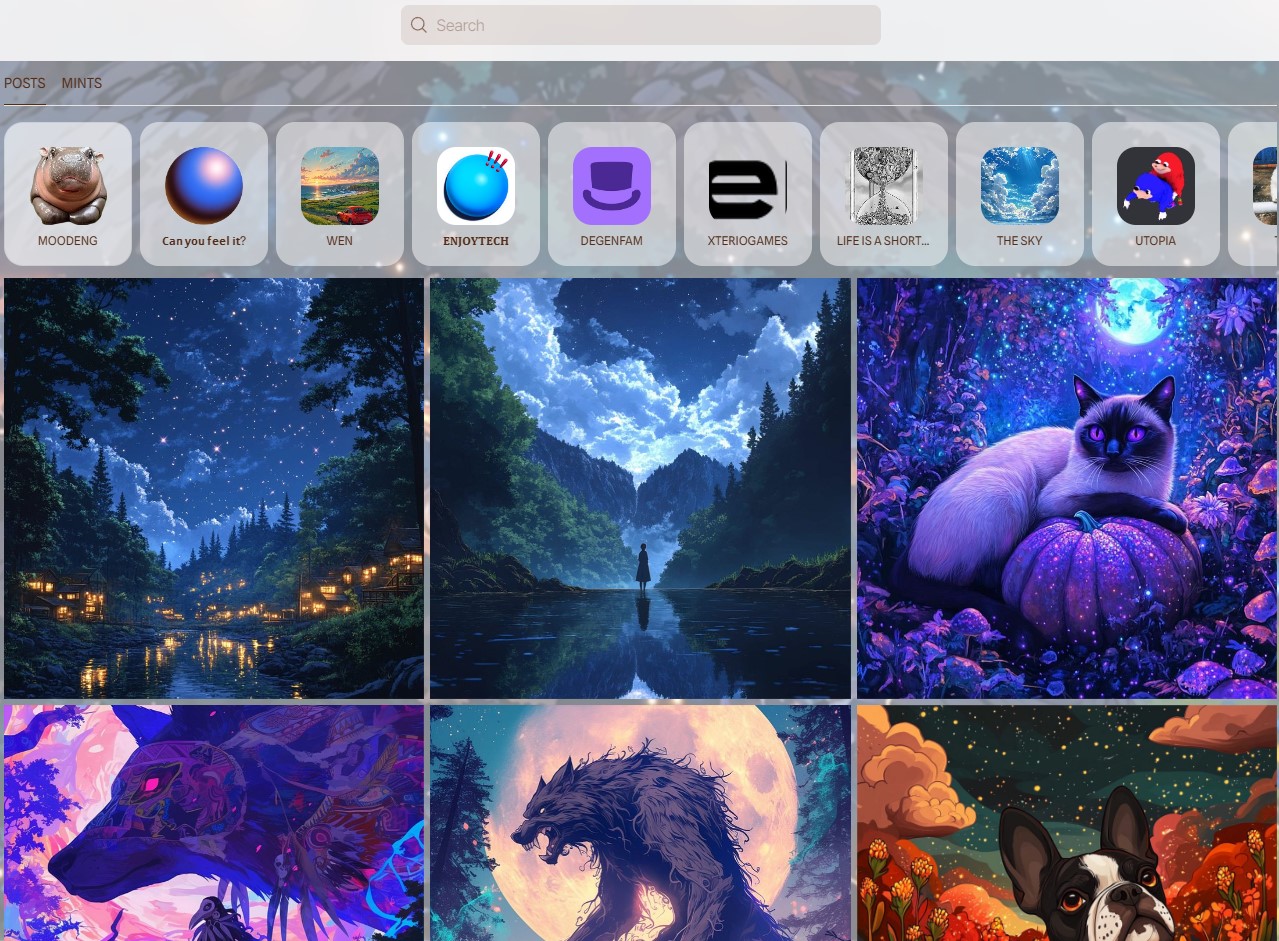Image resolution: width=1279 pixels, height=941 pixels.
Task: Open the Siamese cat on pumpkin post
Action: click(1067, 488)
